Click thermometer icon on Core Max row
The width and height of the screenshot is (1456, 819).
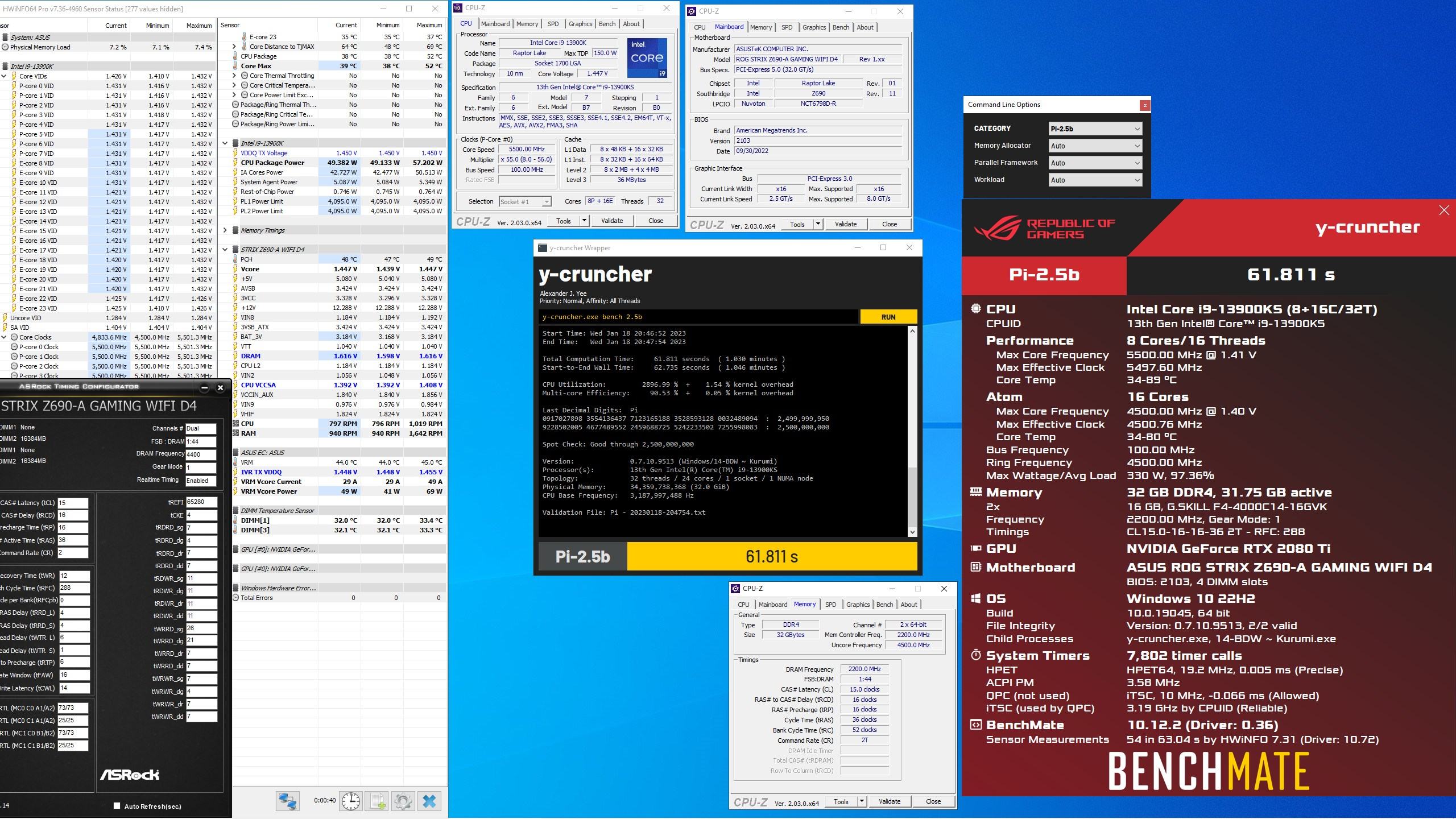pyautogui.click(x=235, y=66)
